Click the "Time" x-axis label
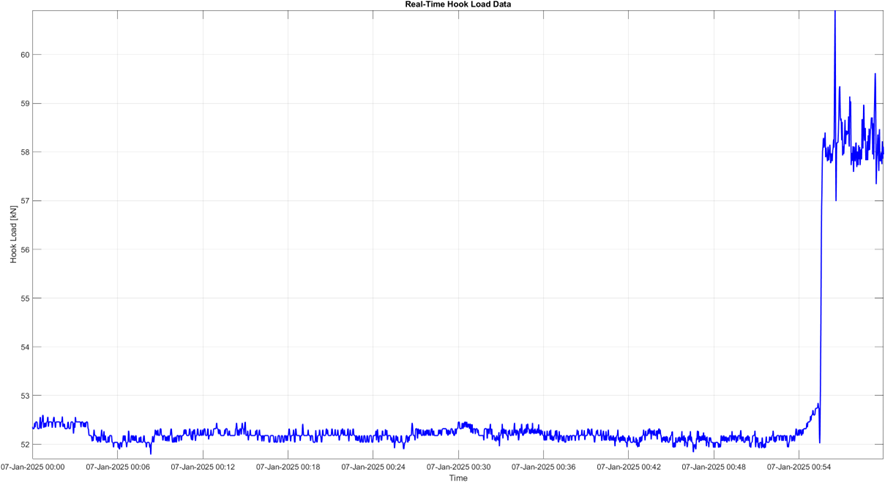The image size is (885, 482). (458, 477)
